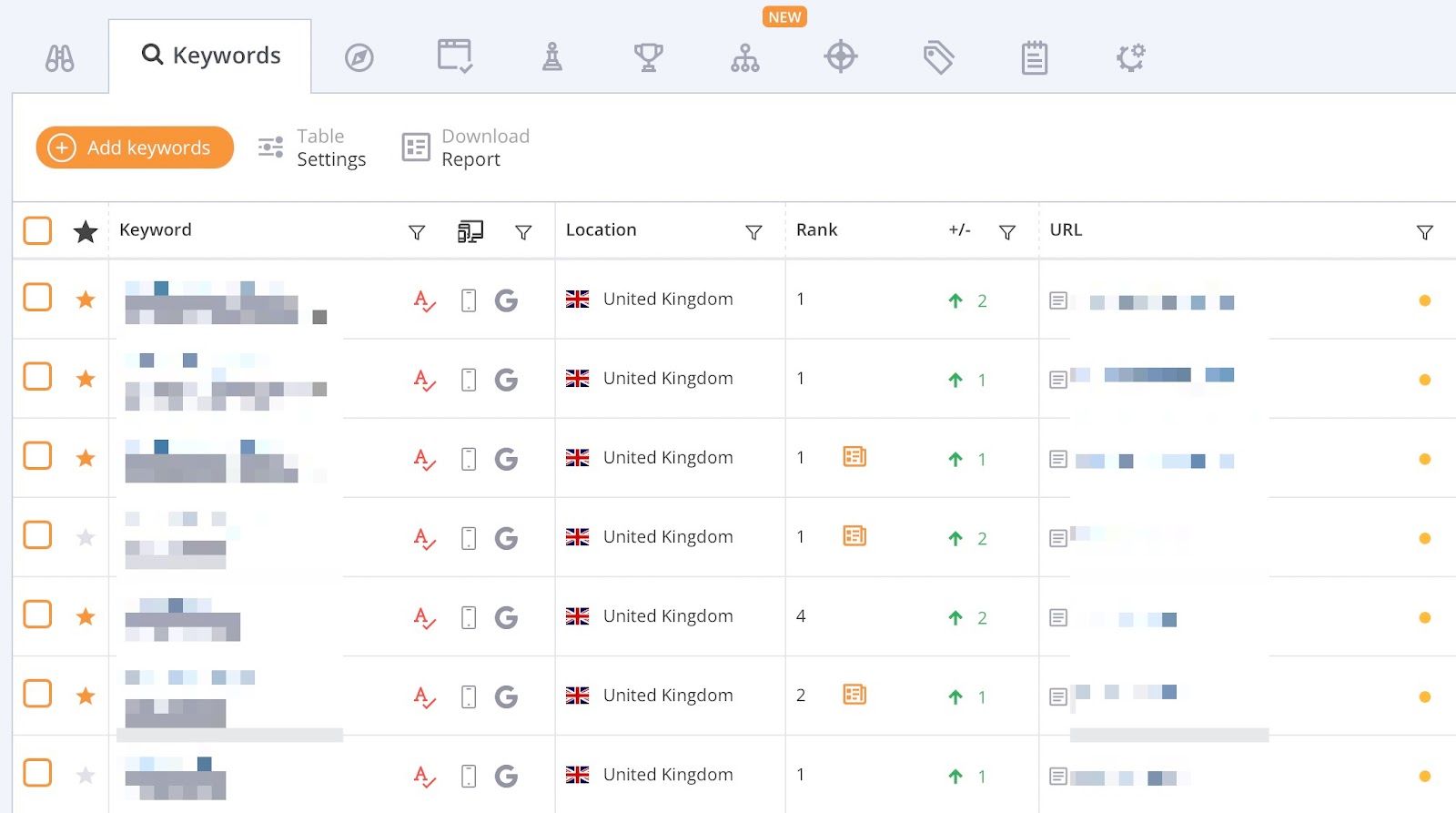Click the orange status dot in the first row
Screen dimensions: 1456x813
pos(1425,300)
